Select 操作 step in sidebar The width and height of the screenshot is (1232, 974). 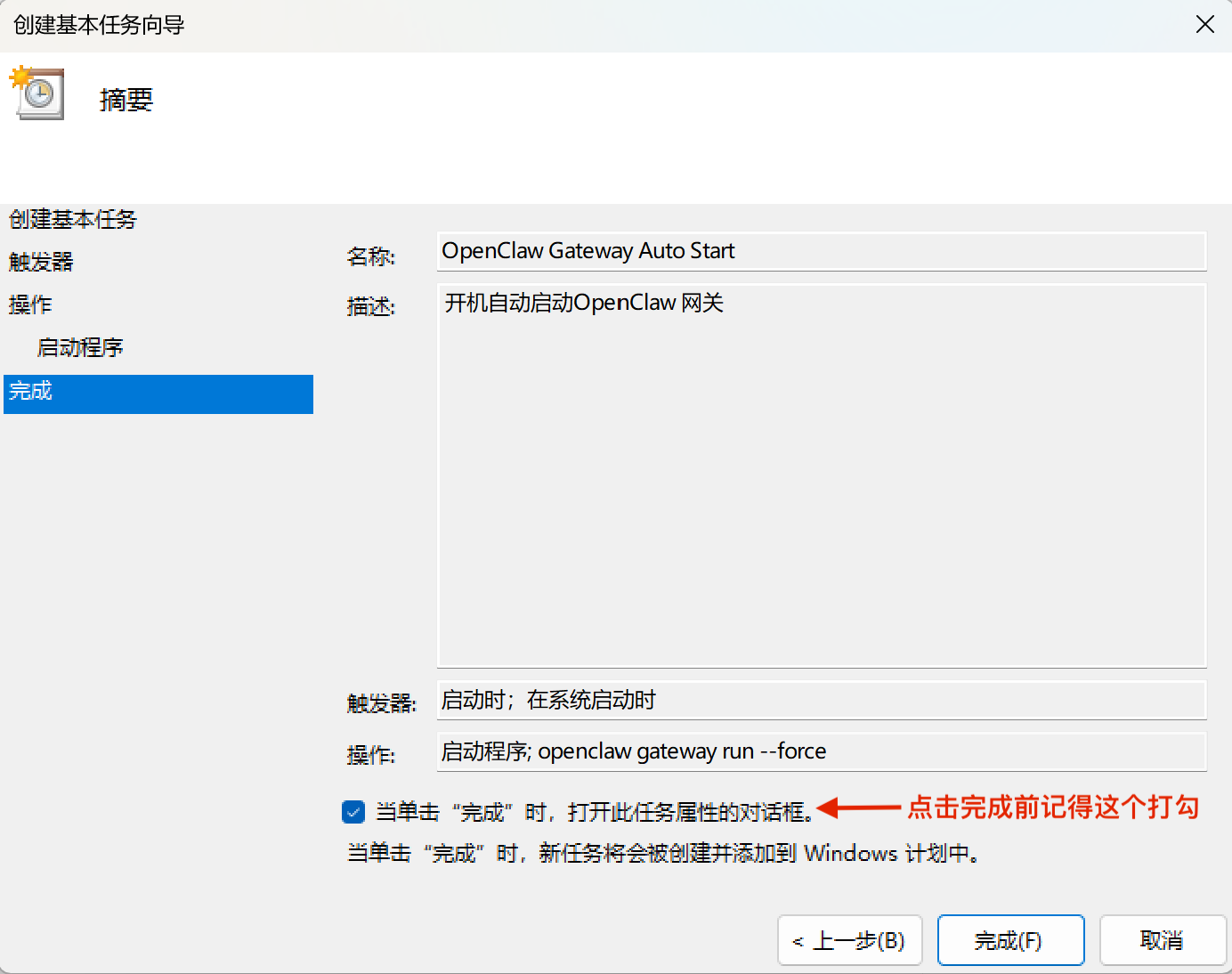click(x=30, y=304)
